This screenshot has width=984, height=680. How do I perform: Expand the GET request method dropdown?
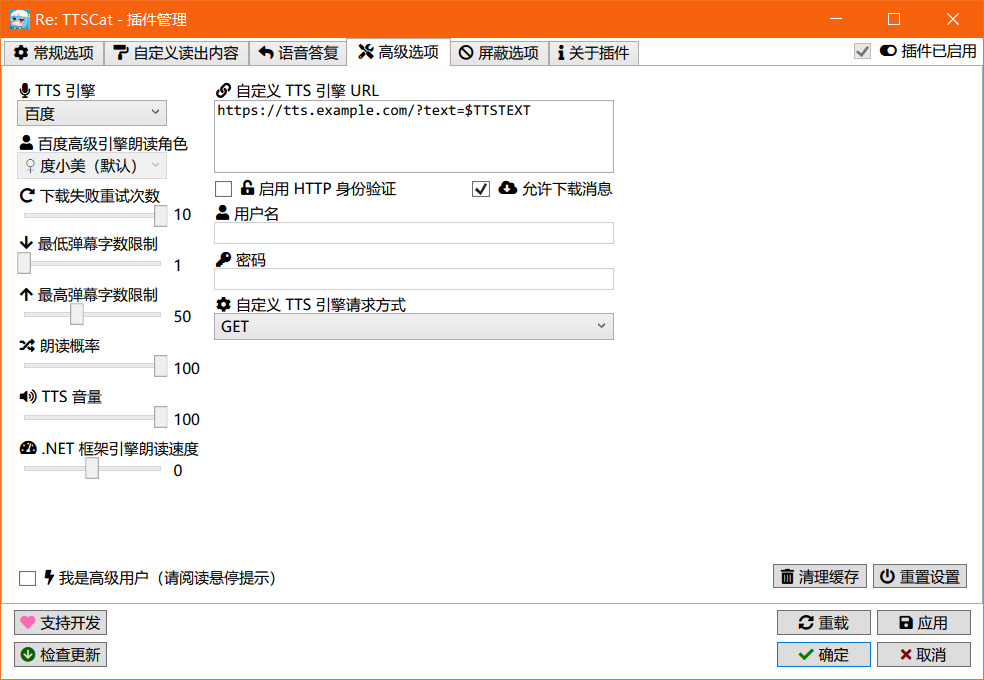tap(414, 326)
